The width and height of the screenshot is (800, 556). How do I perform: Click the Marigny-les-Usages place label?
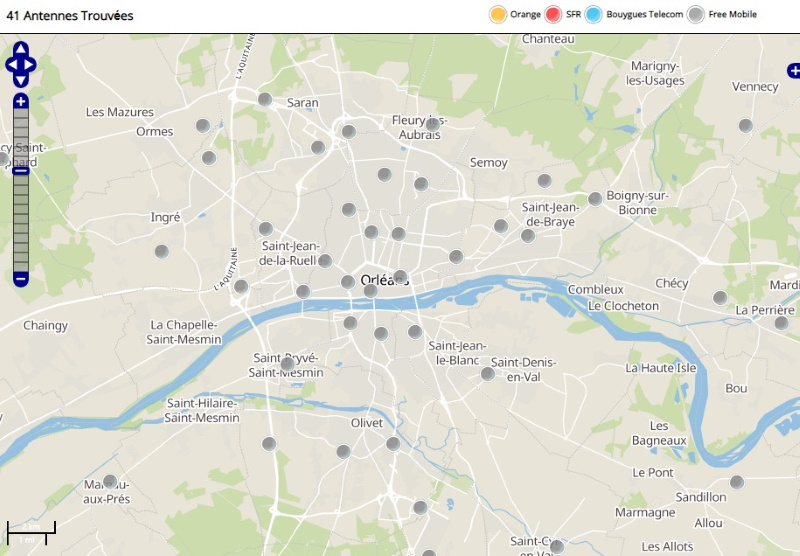(x=655, y=73)
